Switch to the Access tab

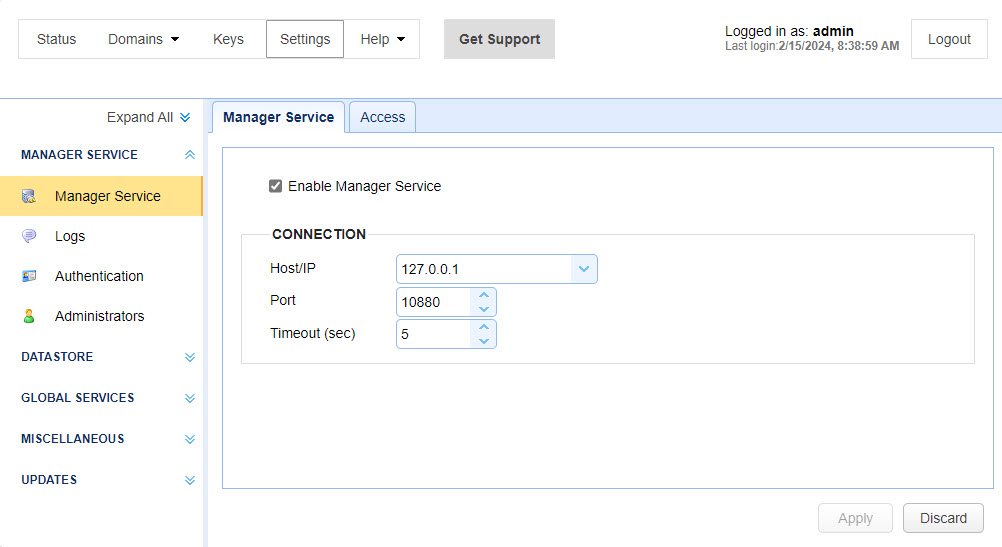[382, 117]
